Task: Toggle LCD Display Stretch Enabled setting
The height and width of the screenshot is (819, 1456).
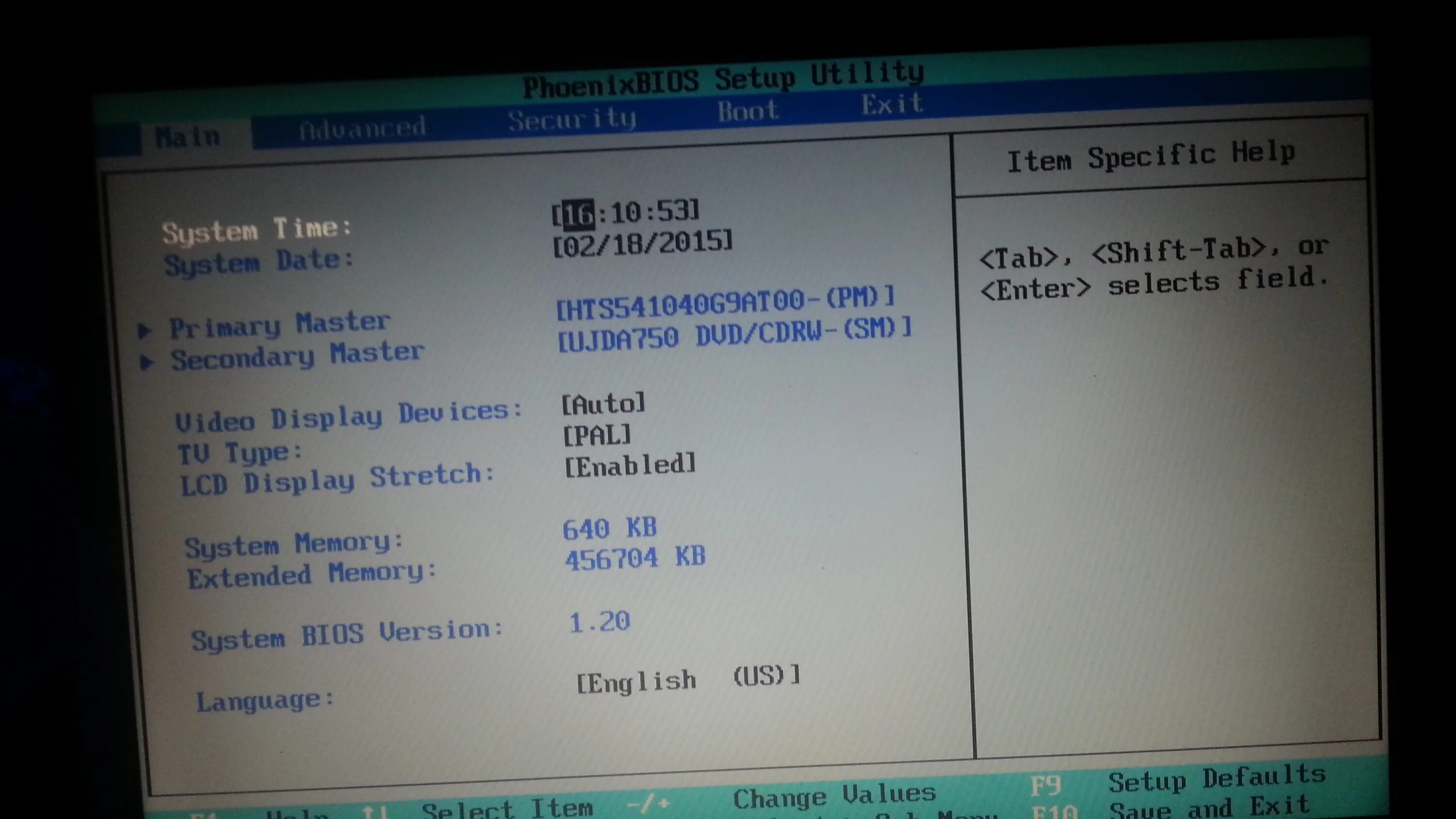Action: pos(630,466)
